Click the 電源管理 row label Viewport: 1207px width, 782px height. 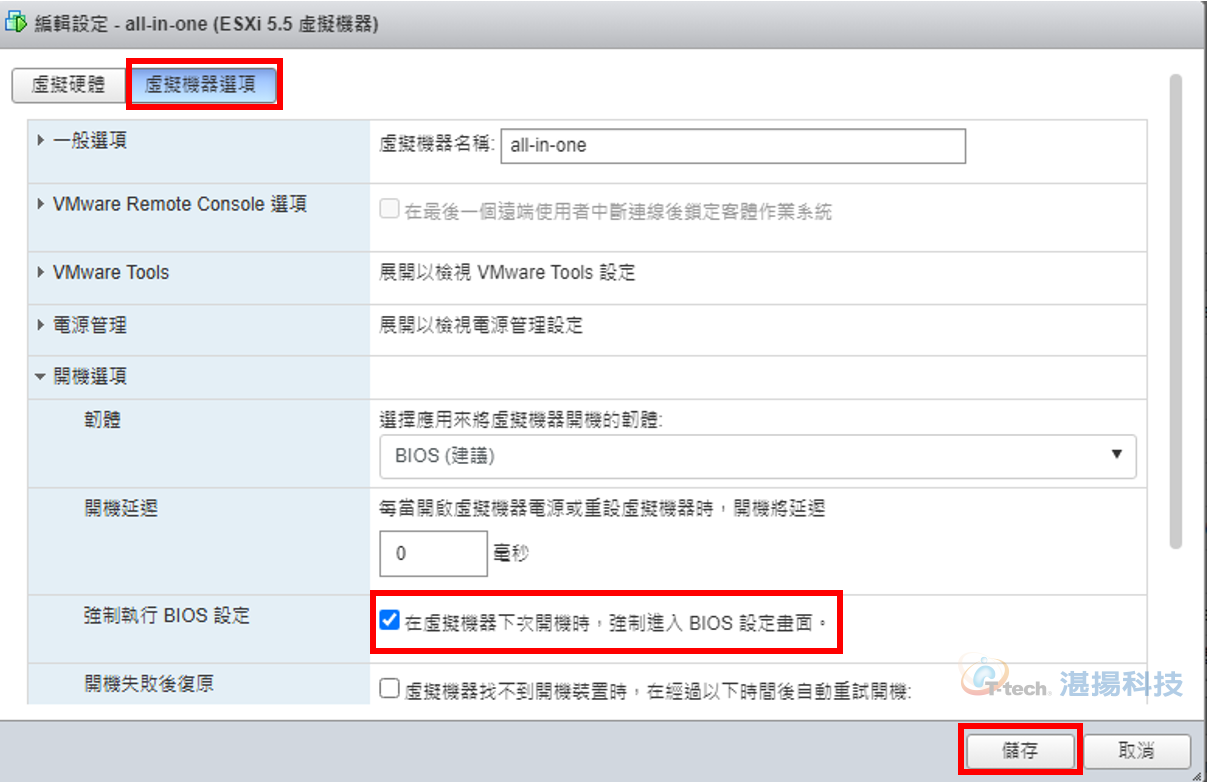tap(90, 325)
